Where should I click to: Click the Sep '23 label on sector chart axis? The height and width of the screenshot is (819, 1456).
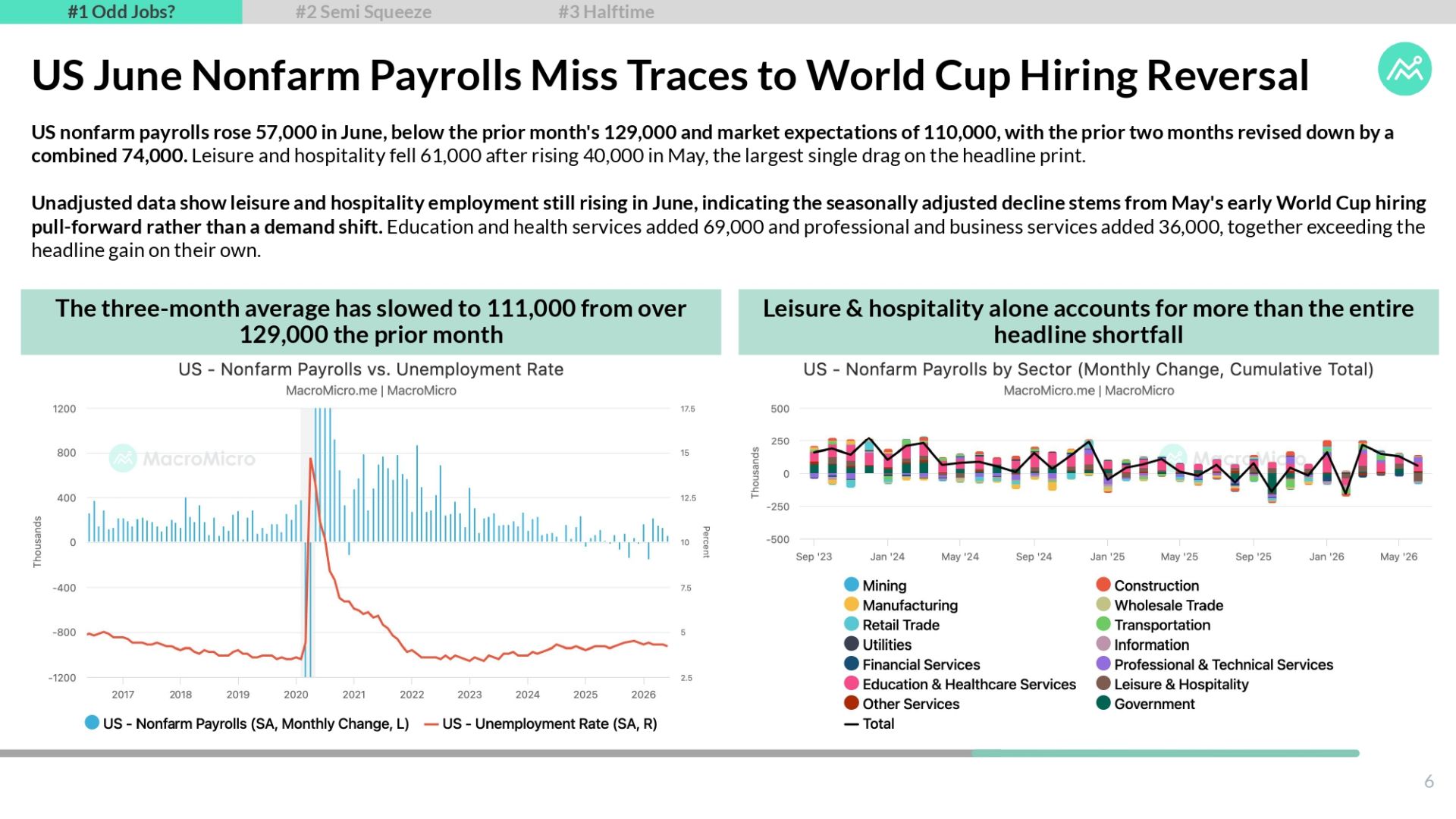(814, 557)
